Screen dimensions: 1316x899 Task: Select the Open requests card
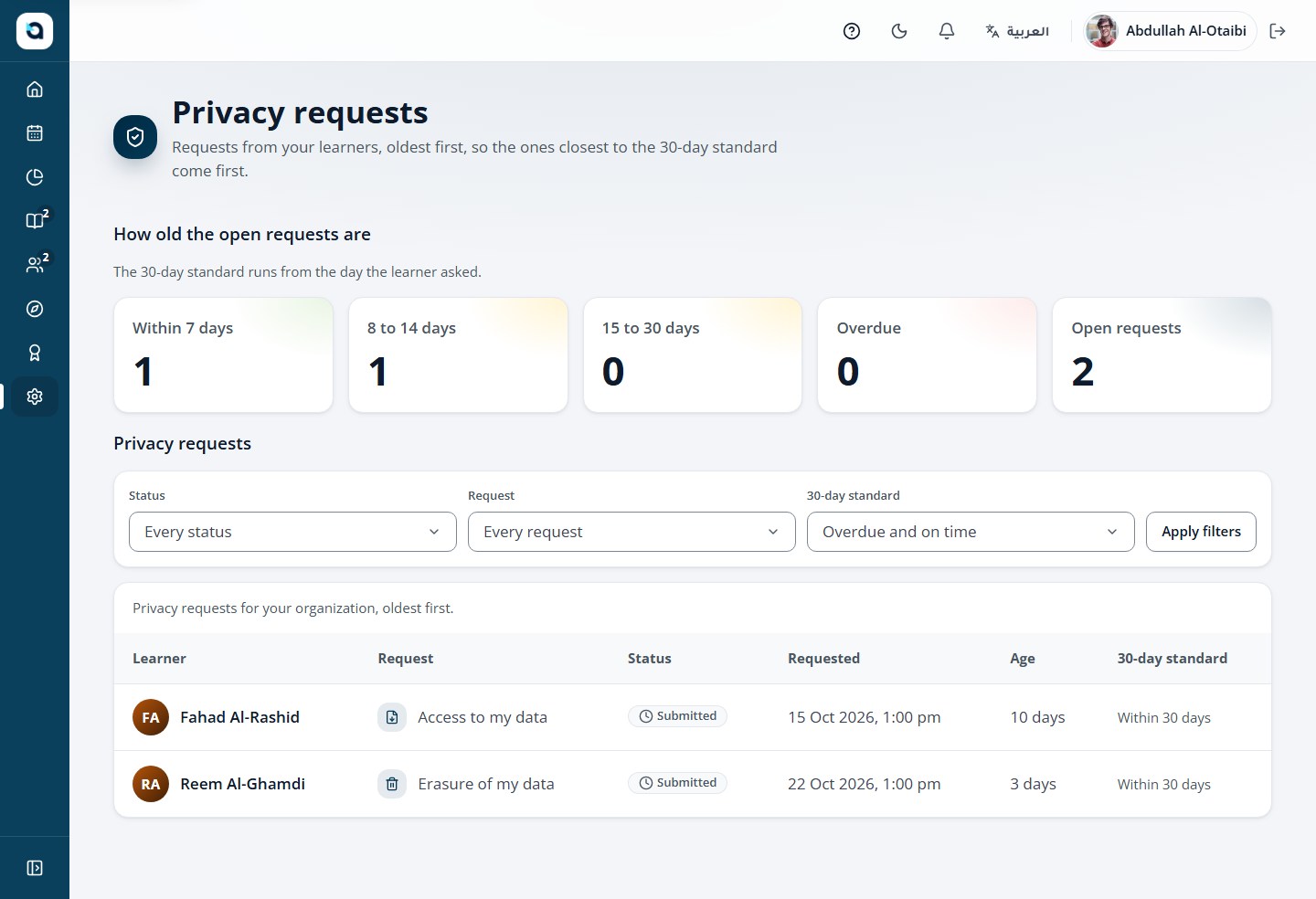pyautogui.click(x=1162, y=354)
